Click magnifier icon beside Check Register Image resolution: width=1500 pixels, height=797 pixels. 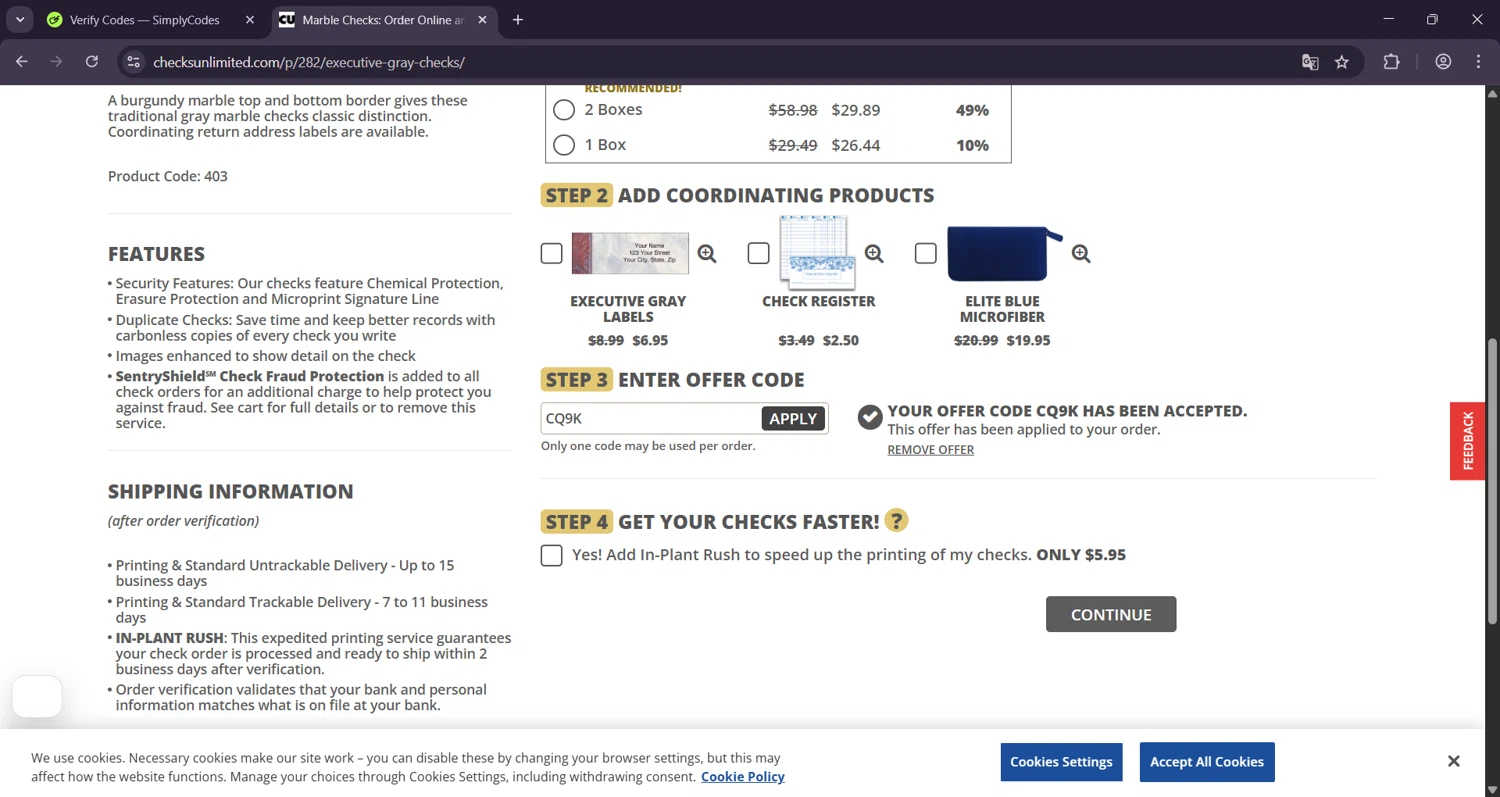(x=874, y=254)
